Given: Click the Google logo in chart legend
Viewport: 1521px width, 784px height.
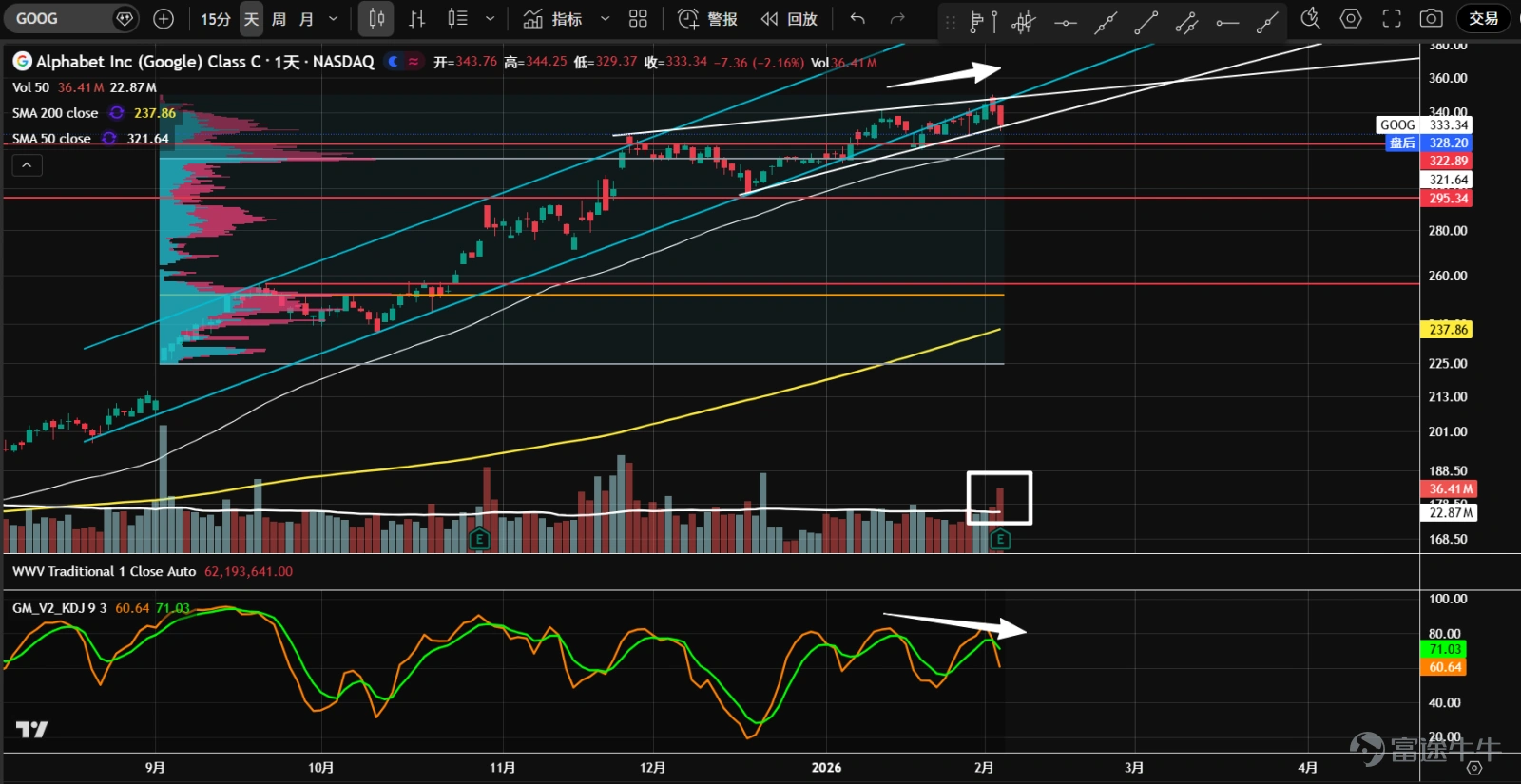Looking at the screenshot, I should click(x=22, y=62).
